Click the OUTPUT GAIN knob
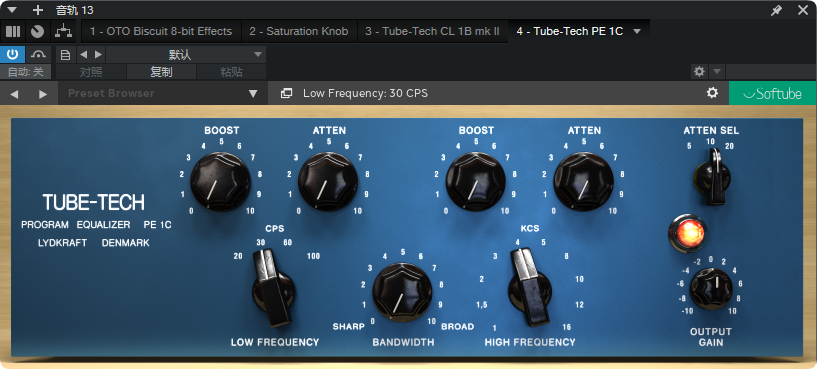This screenshot has height=369, width=817. click(x=711, y=289)
